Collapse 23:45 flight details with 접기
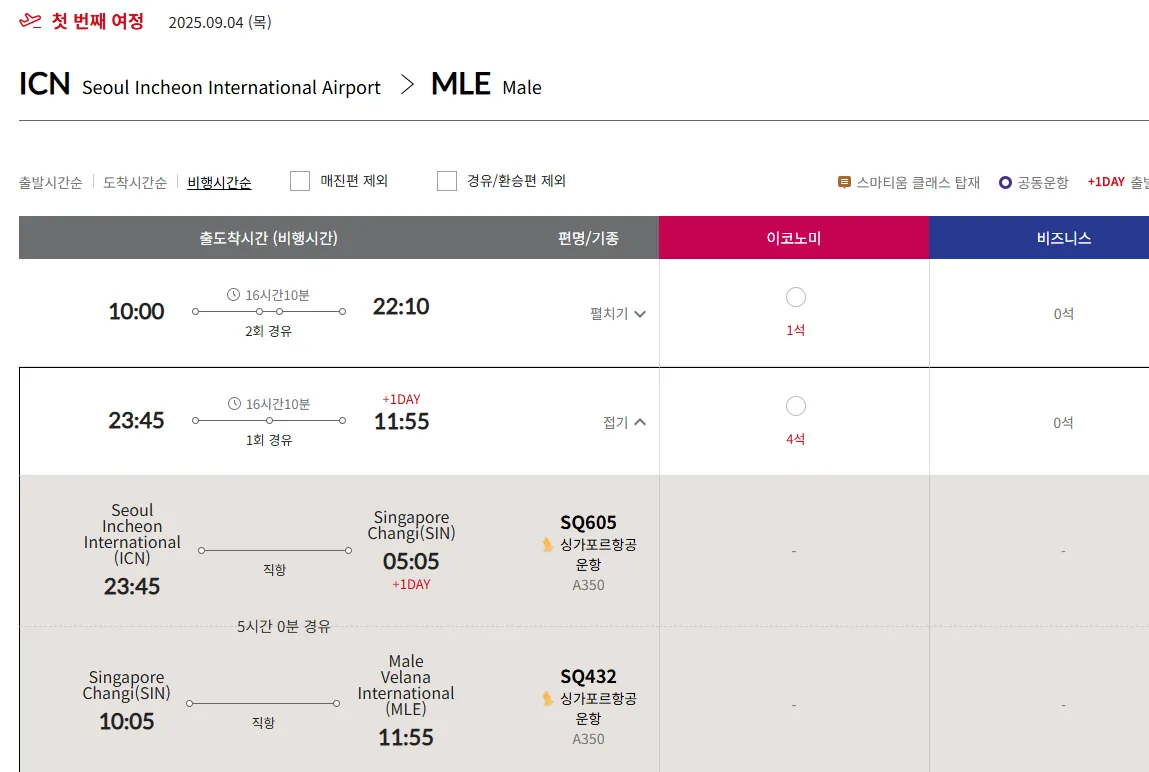 pyautogui.click(x=624, y=422)
